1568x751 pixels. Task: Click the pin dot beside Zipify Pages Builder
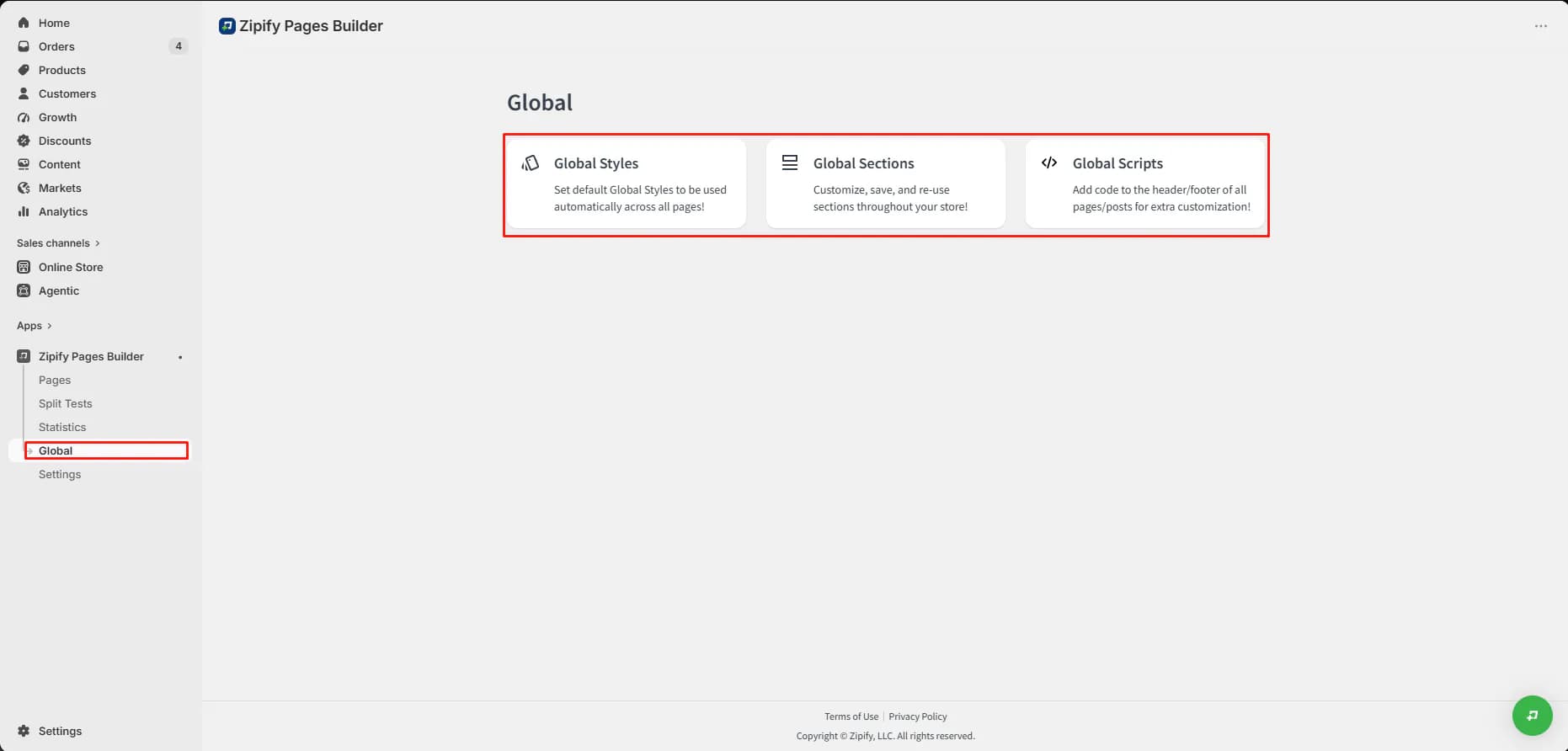[180, 357]
